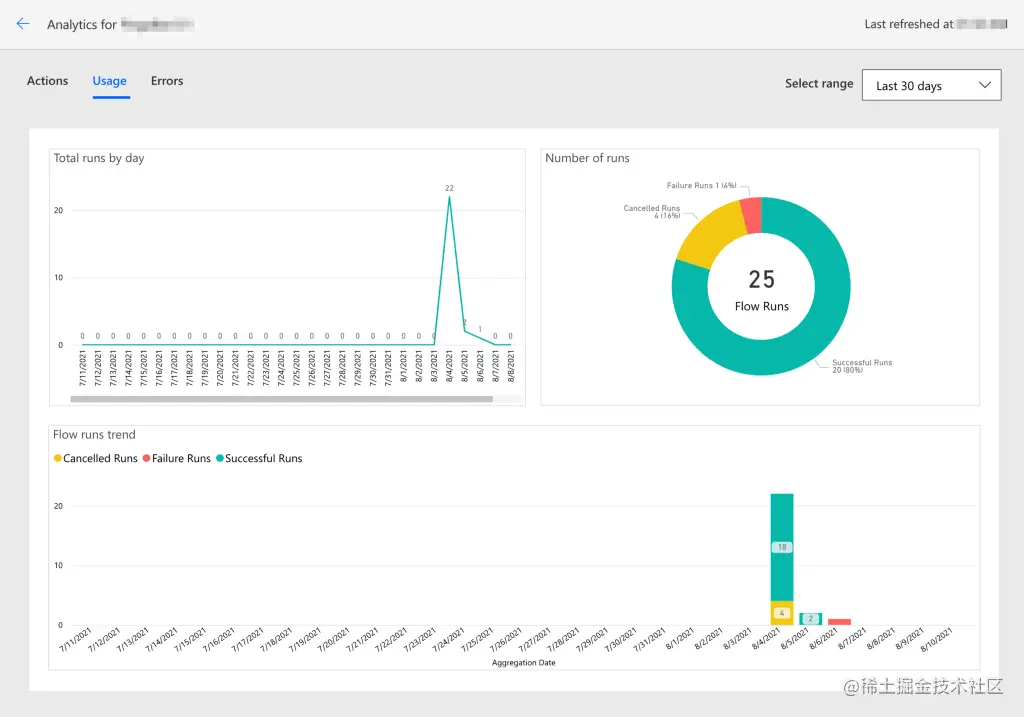Click the yellow 4 cancelled runs bar

point(782,613)
